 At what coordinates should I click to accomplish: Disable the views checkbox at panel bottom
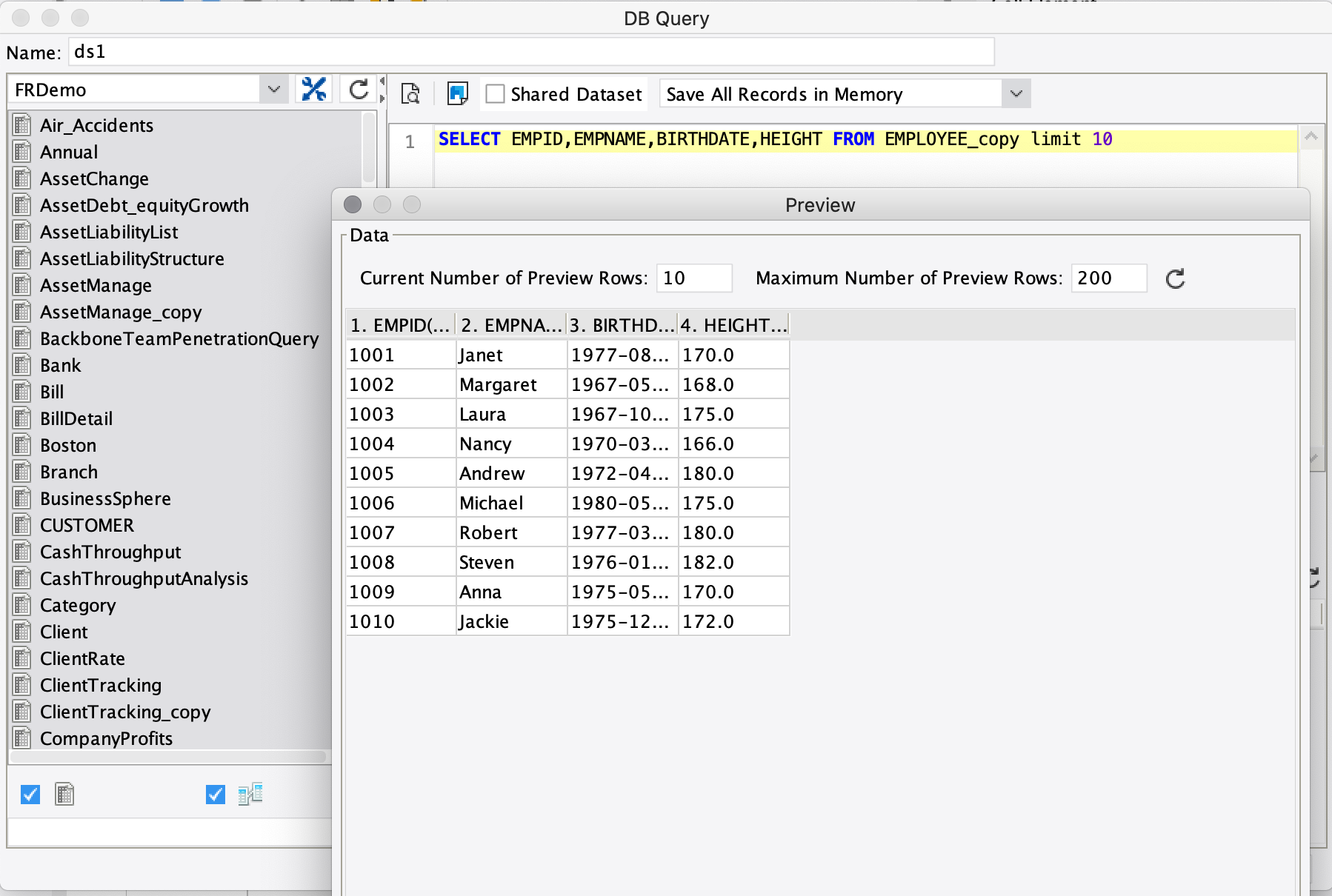[214, 793]
